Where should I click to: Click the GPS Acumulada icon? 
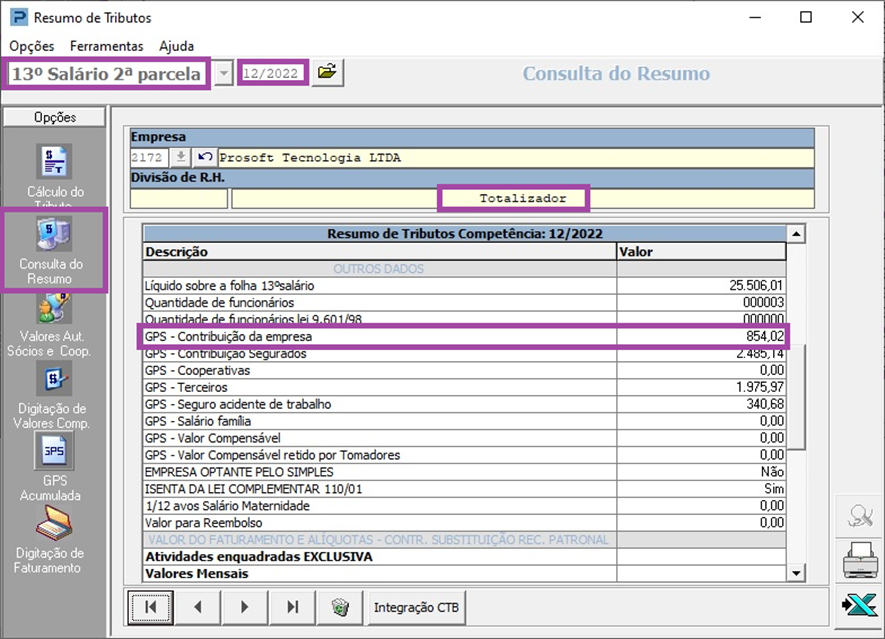tap(55, 453)
